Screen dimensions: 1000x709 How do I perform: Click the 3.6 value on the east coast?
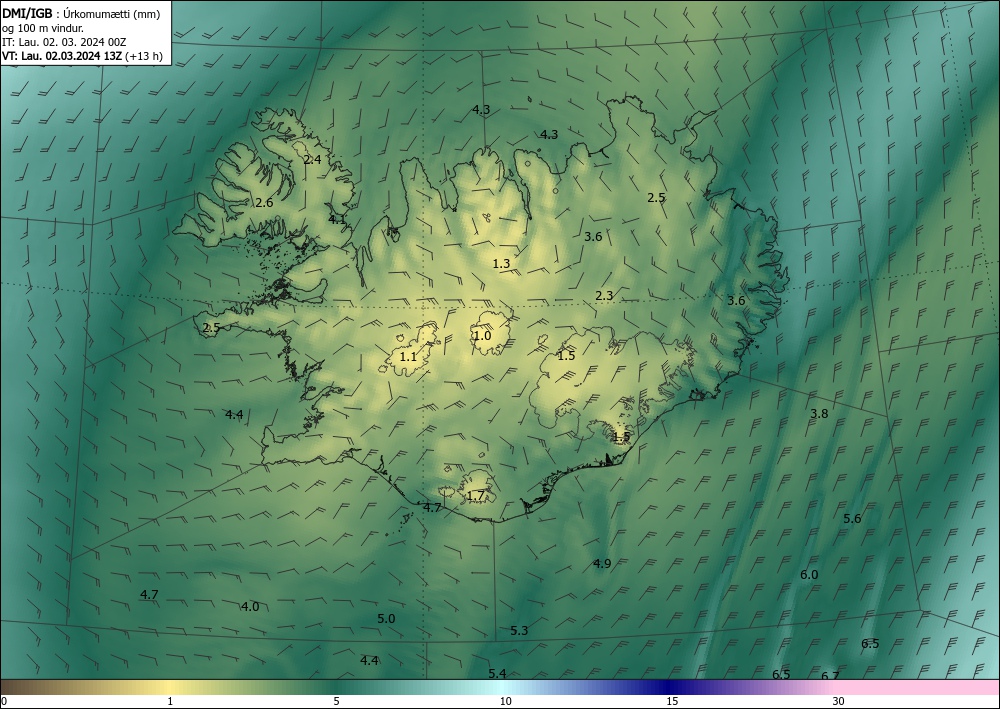click(736, 301)
